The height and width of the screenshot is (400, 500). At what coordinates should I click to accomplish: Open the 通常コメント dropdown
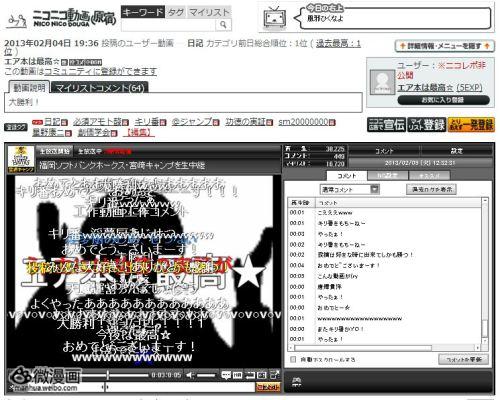pos(350,189)
